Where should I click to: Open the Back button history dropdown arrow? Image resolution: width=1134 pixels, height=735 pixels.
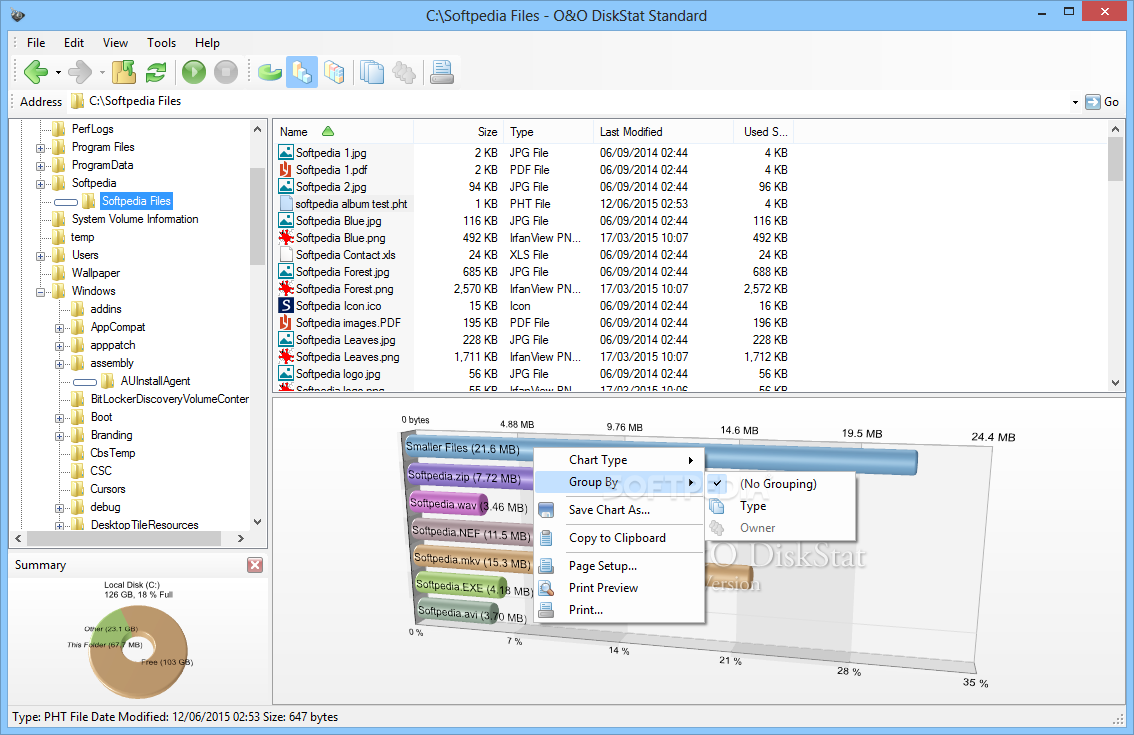click(59, 72)
